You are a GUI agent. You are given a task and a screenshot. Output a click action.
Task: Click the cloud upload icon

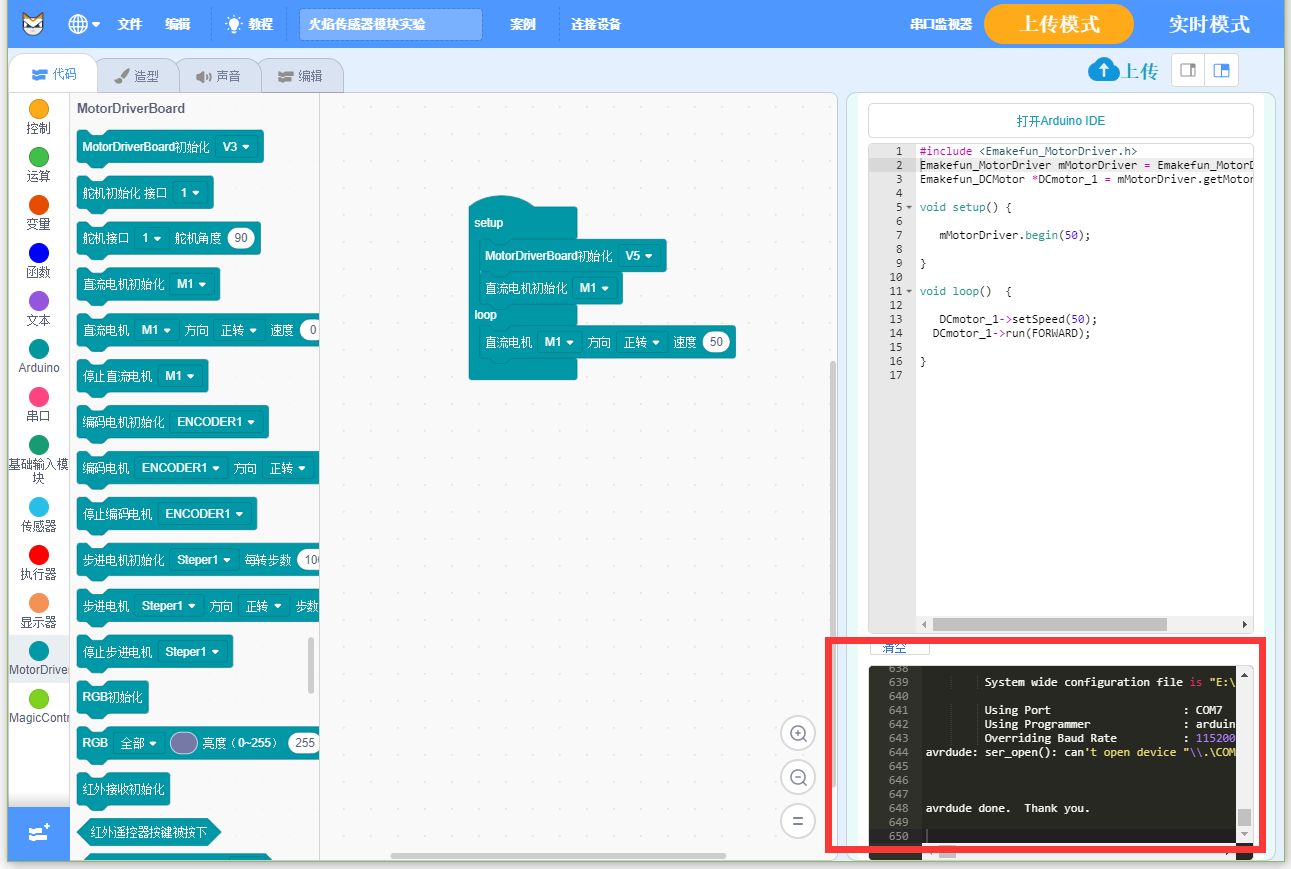tap(1103, 70)
